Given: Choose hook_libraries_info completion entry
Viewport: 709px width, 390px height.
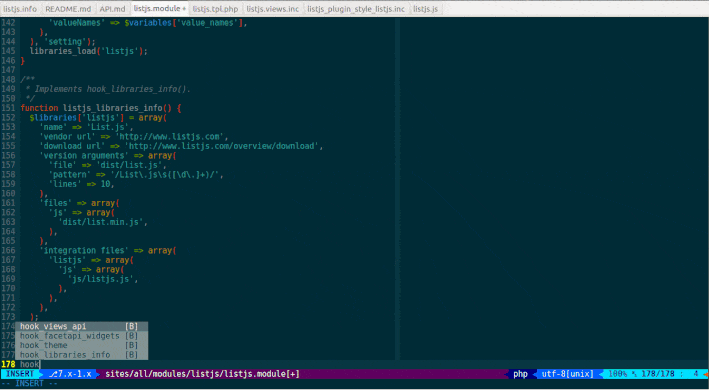Looking at the screenshot, I should (x=81, y=355).
